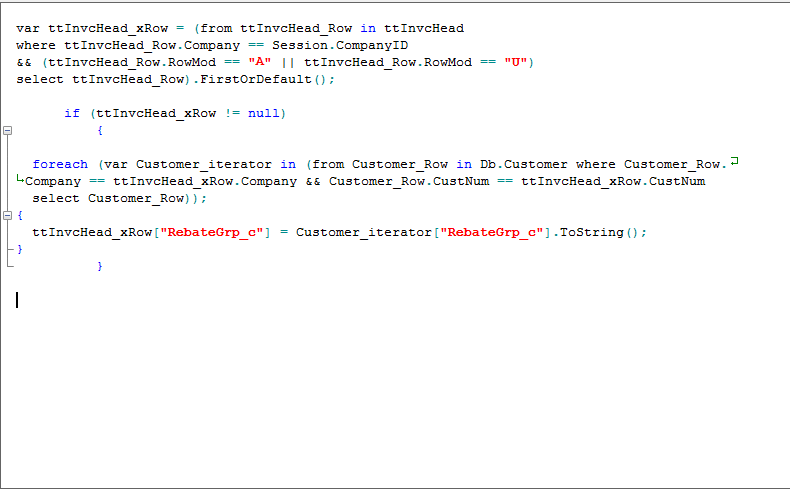Click the "A" string literal

point(259,63)
